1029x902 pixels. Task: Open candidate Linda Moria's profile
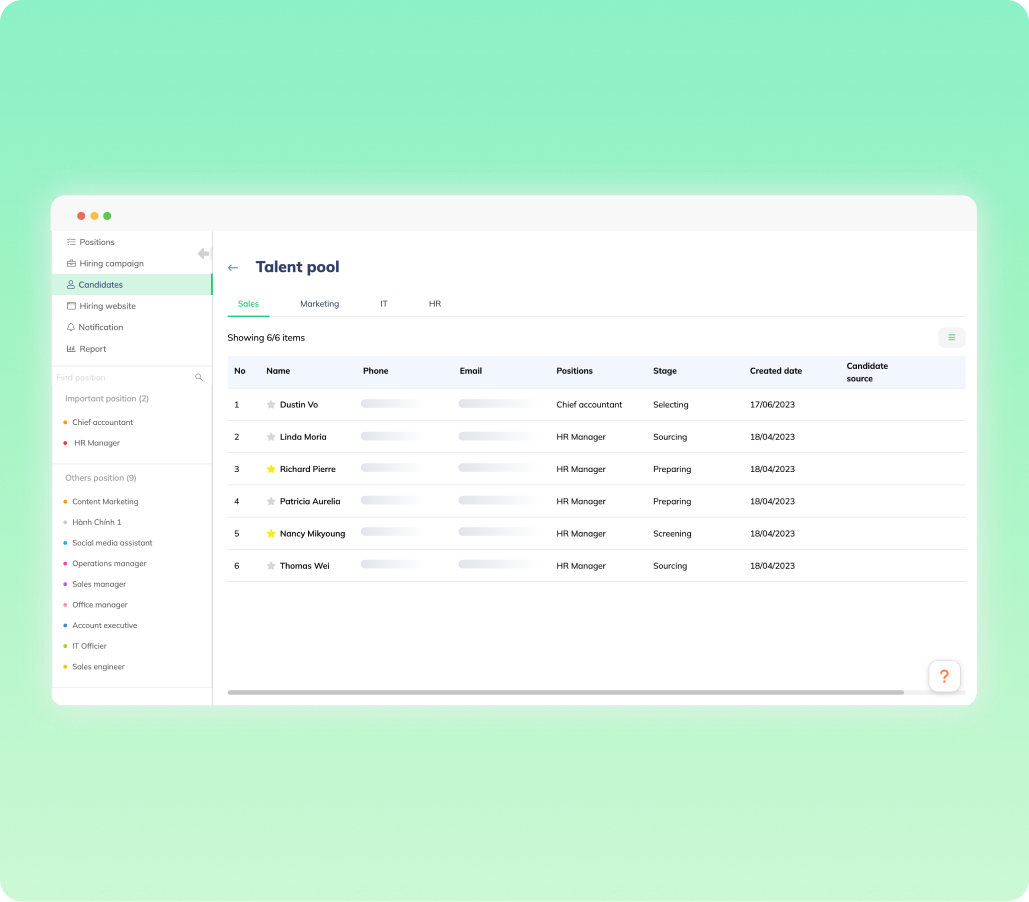click(303, 437)
